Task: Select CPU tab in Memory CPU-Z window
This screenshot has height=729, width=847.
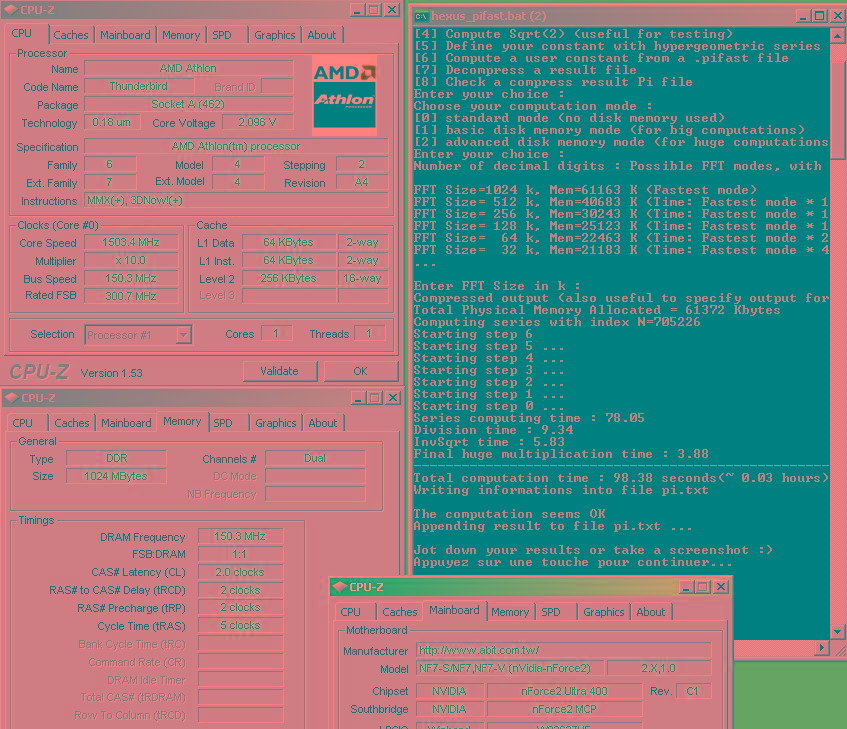Action: click(23, 423)
